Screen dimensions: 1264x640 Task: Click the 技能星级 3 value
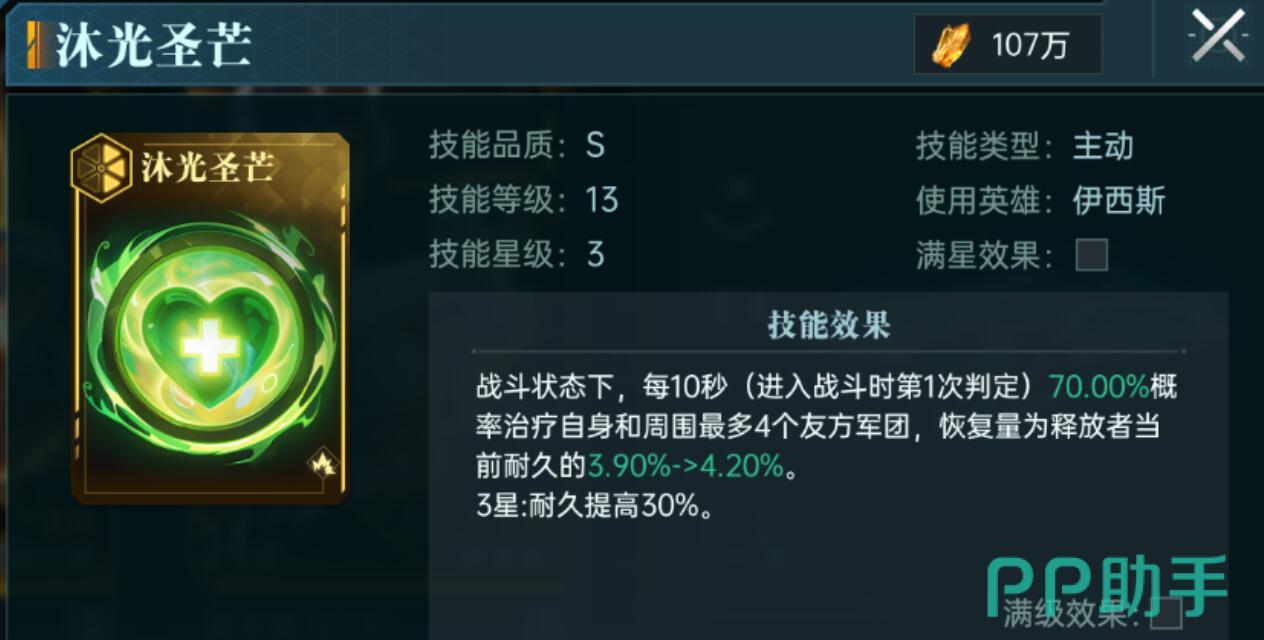[x=596, y=254]
